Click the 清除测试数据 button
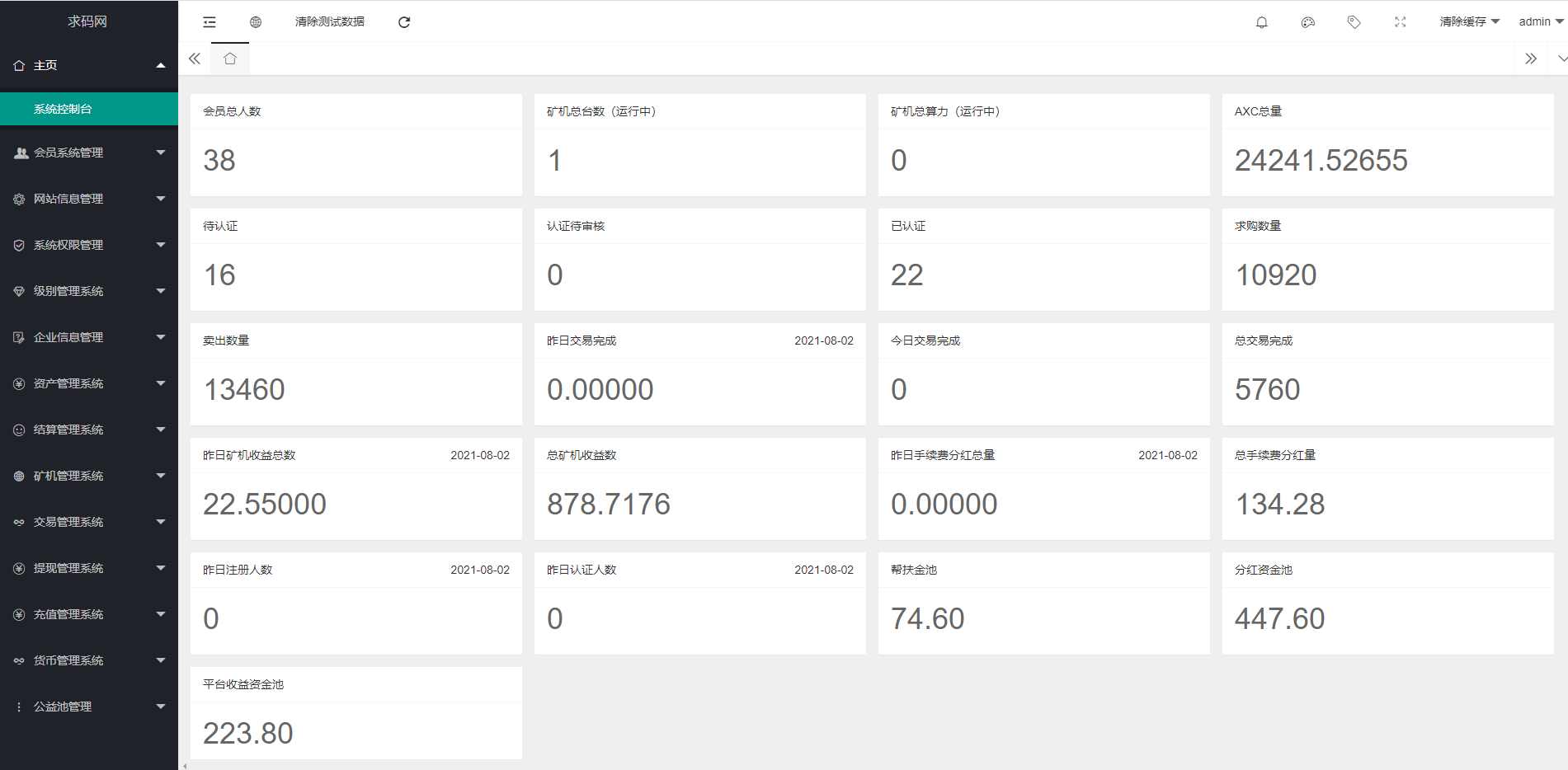1568x770 pixels. [330, 22]
